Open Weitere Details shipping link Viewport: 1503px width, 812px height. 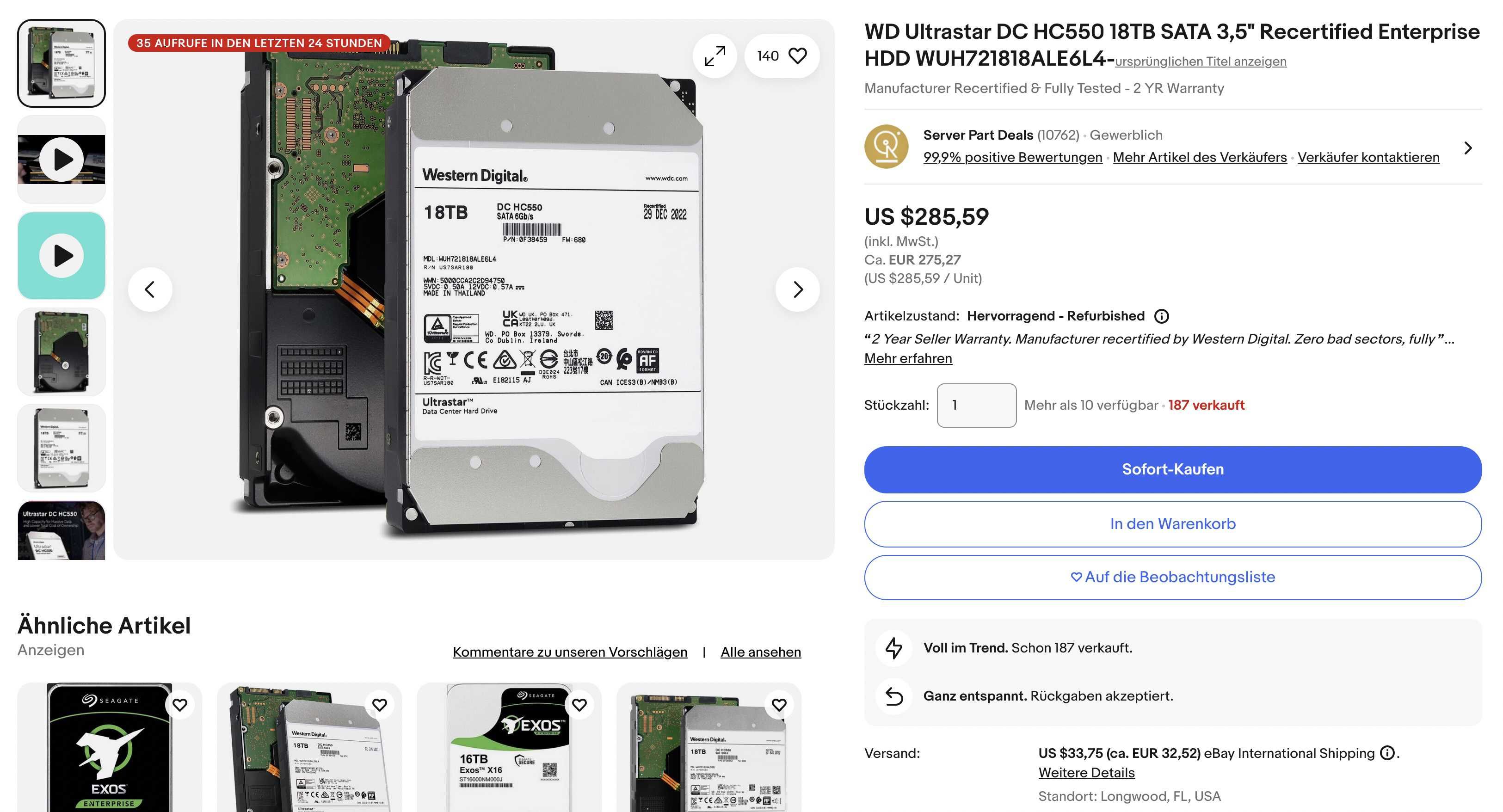[x=1086, y=772]
